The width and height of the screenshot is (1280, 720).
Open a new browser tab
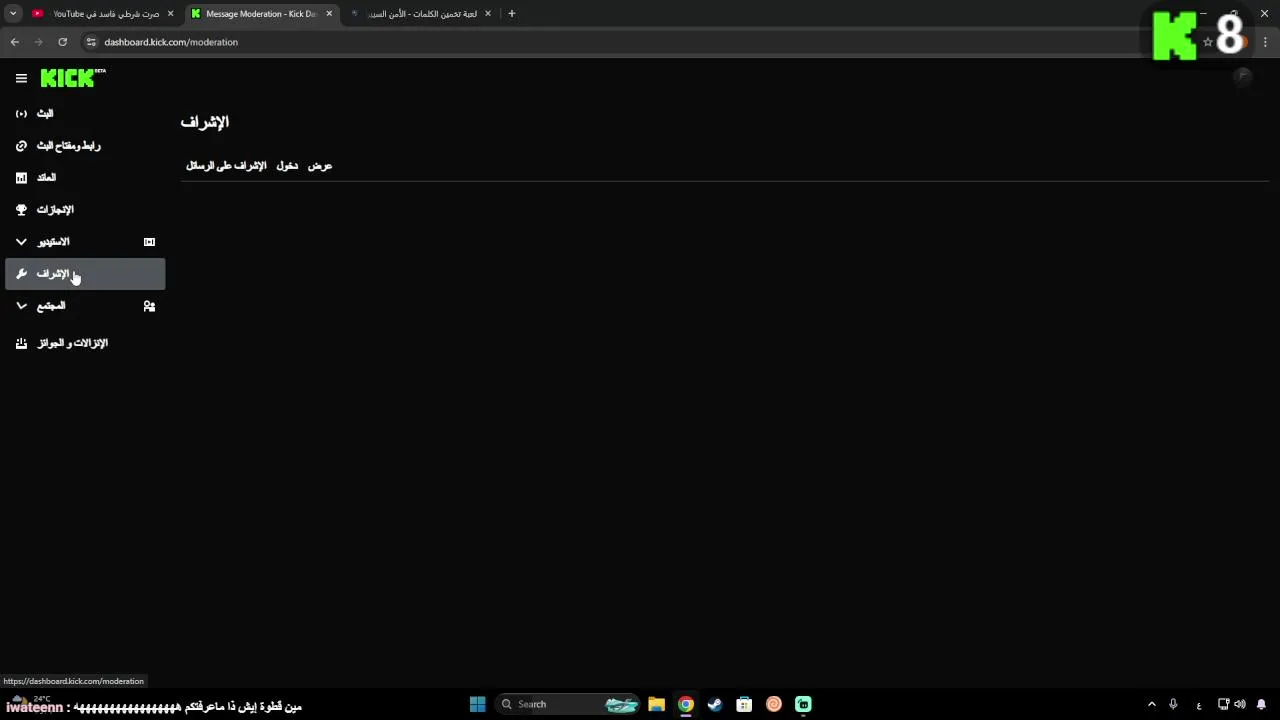[512, 14]
